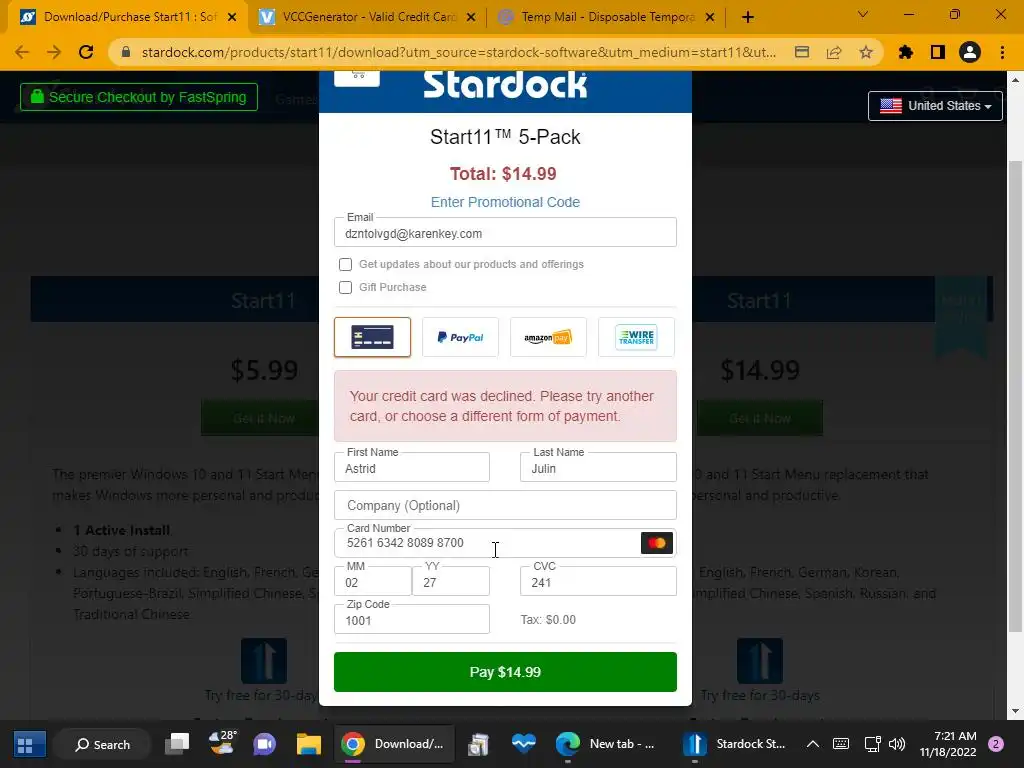Show hidden system tray icons
This screenshot has width=1024, height=768.
812,744
